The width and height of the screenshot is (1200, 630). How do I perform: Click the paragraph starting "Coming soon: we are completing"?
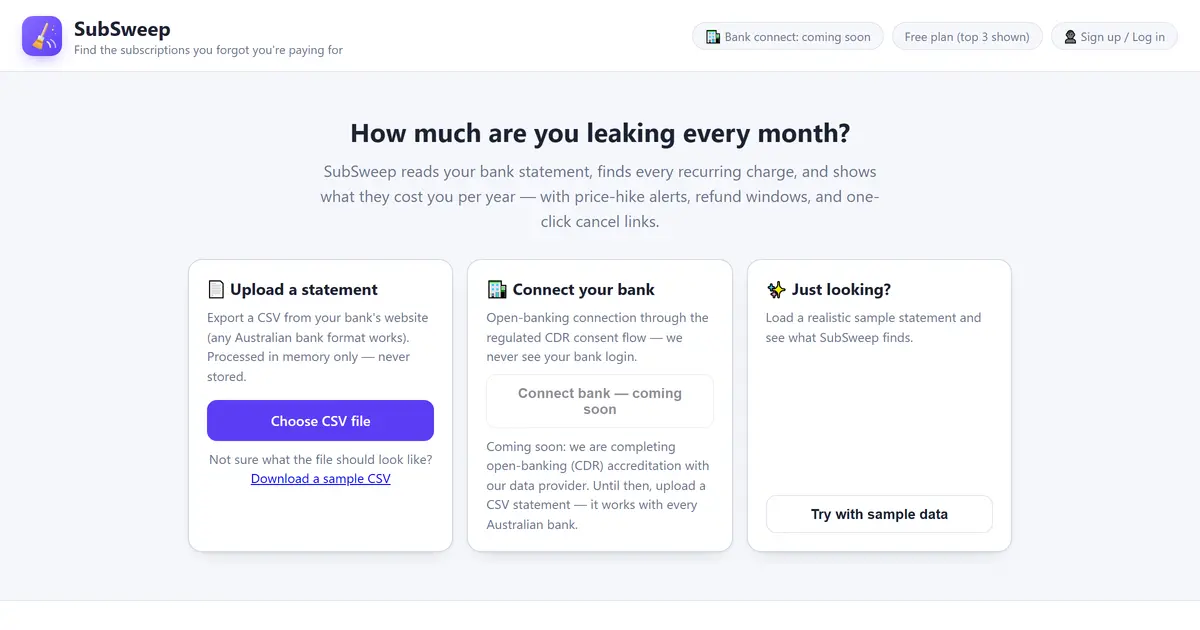click(x=598, y=485)
